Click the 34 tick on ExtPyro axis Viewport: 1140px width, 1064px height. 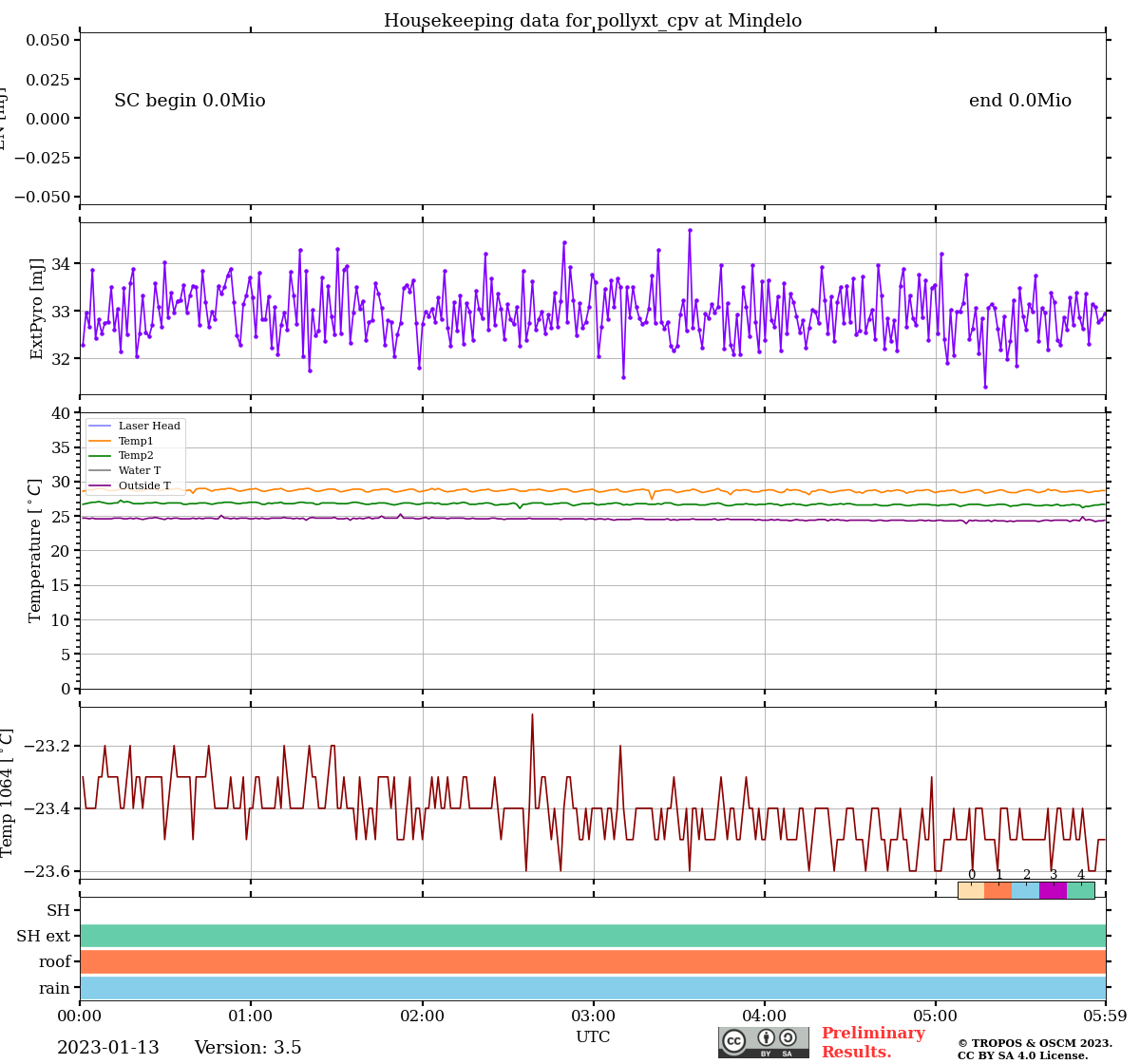click(61, 263)
